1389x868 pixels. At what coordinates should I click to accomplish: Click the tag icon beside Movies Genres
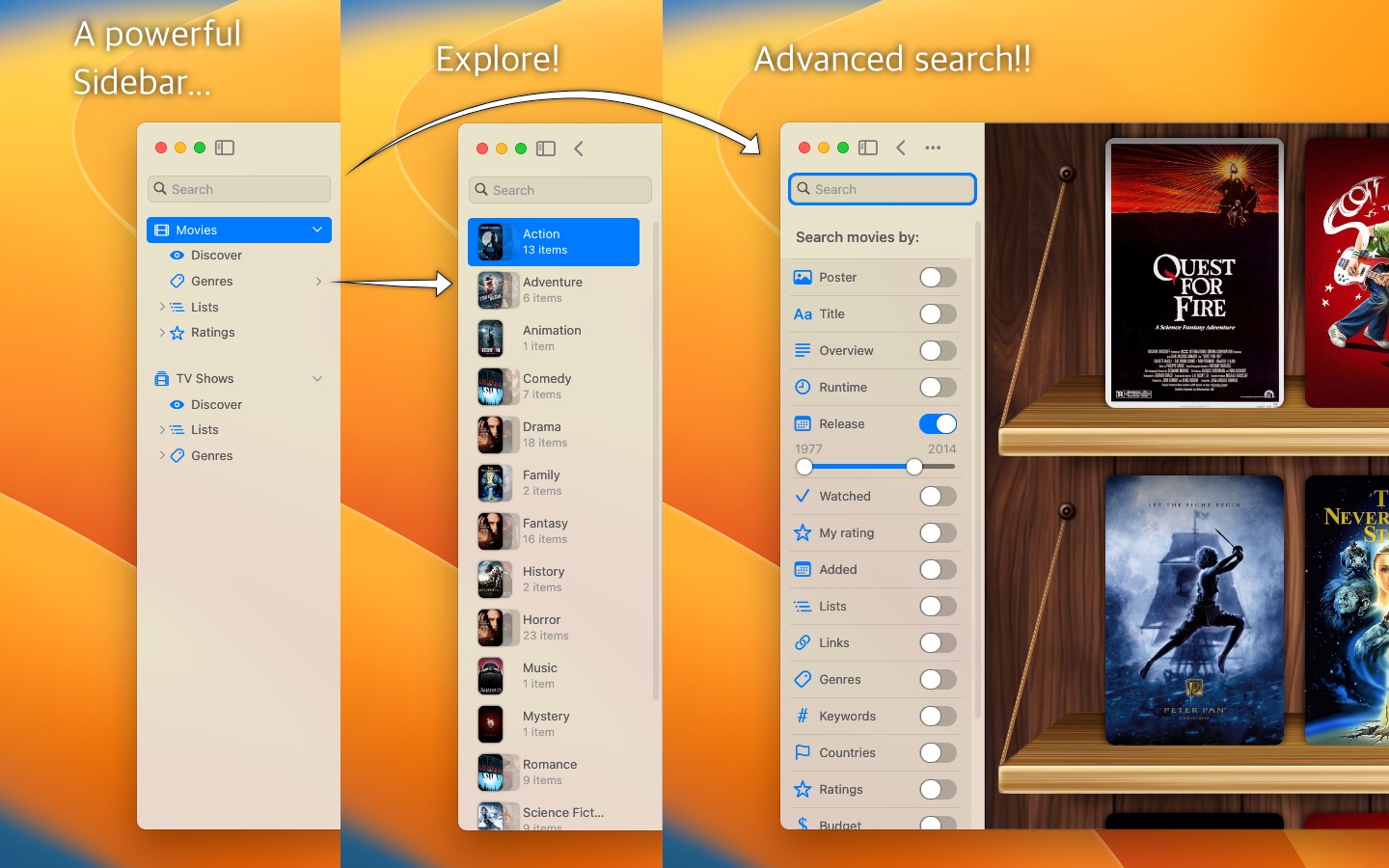tap(177, 282)
